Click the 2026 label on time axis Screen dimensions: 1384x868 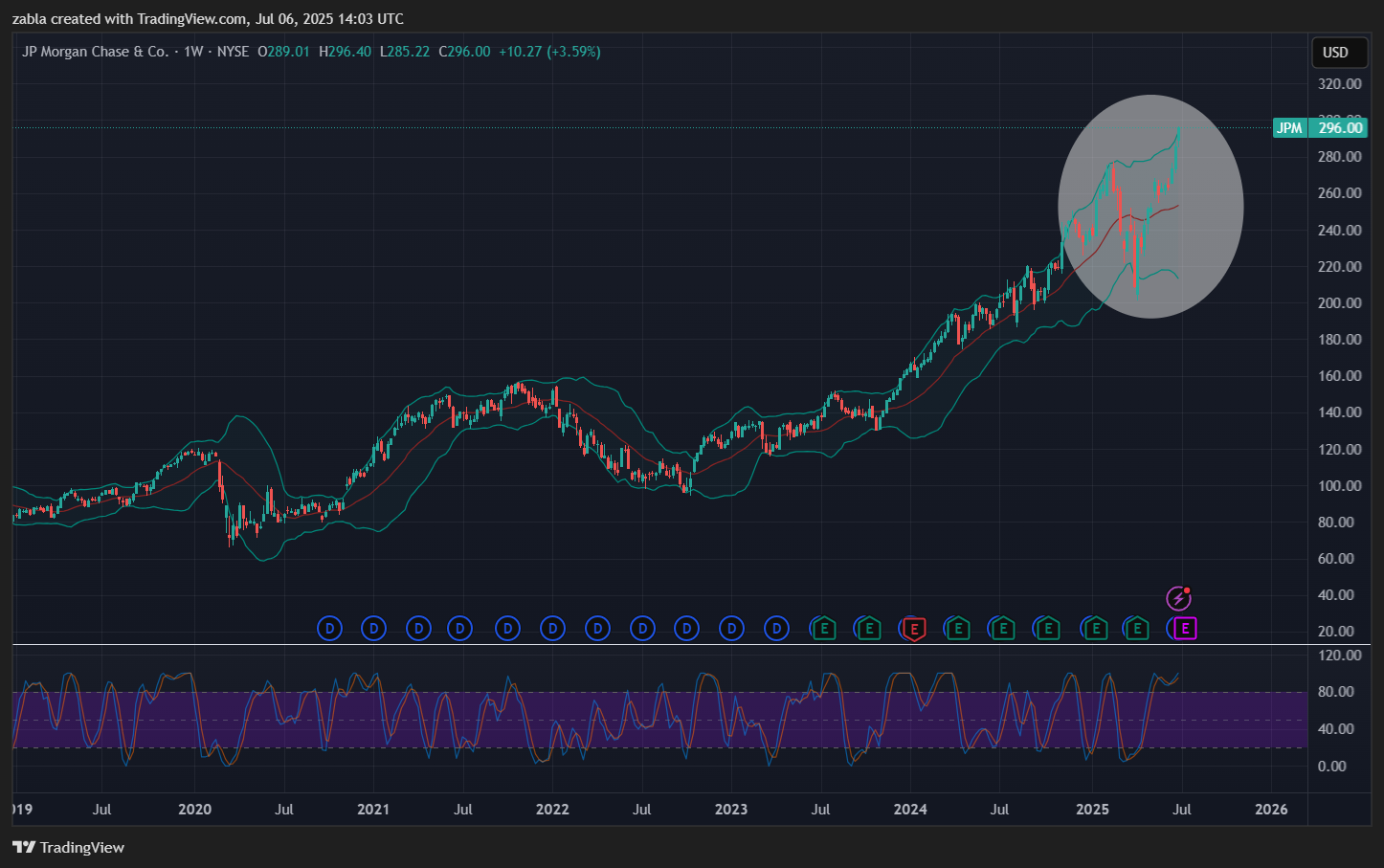pyautogui.click(x=1271, y=810)
